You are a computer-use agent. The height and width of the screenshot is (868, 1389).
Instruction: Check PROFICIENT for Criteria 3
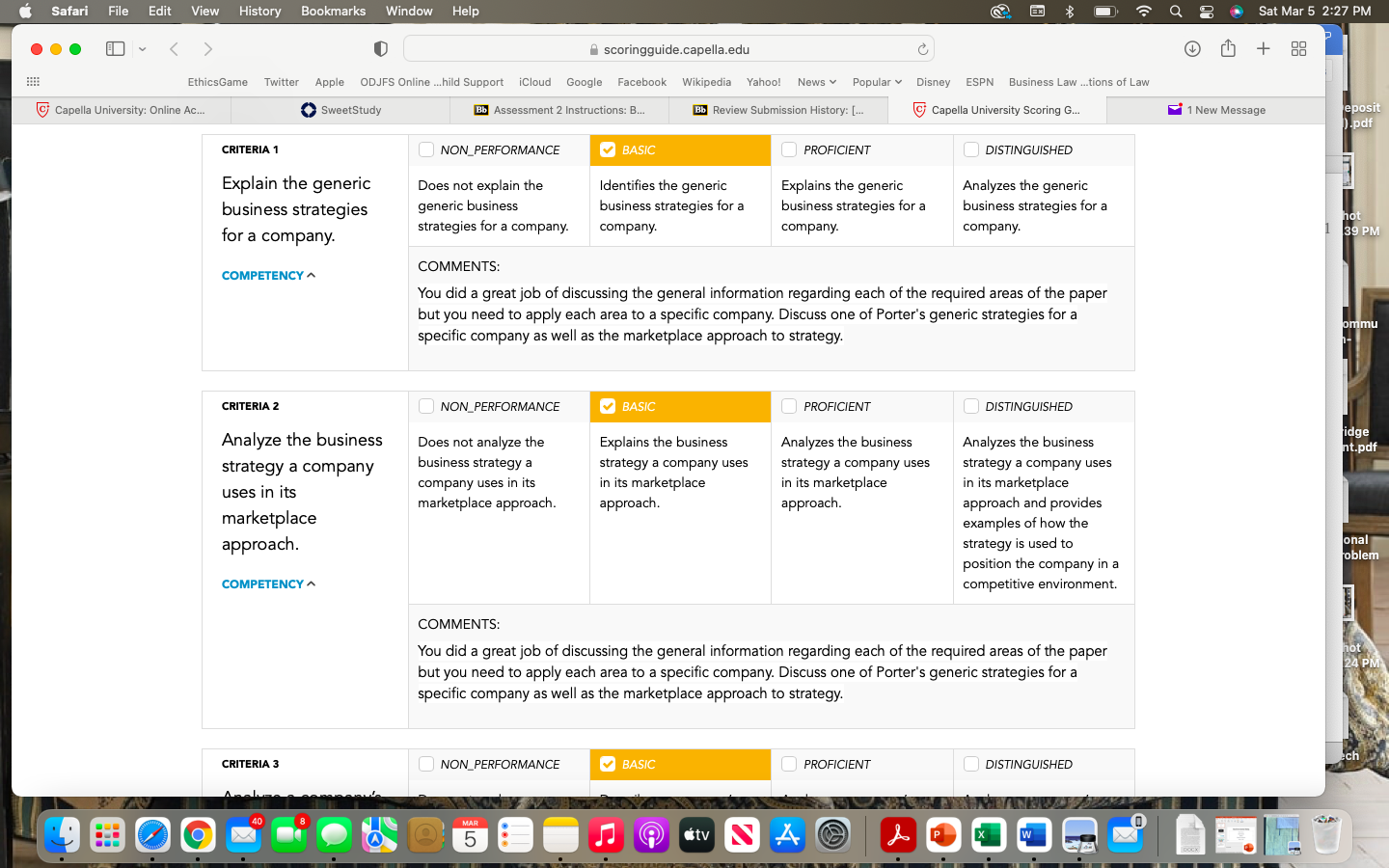click(x=789, y=764)
